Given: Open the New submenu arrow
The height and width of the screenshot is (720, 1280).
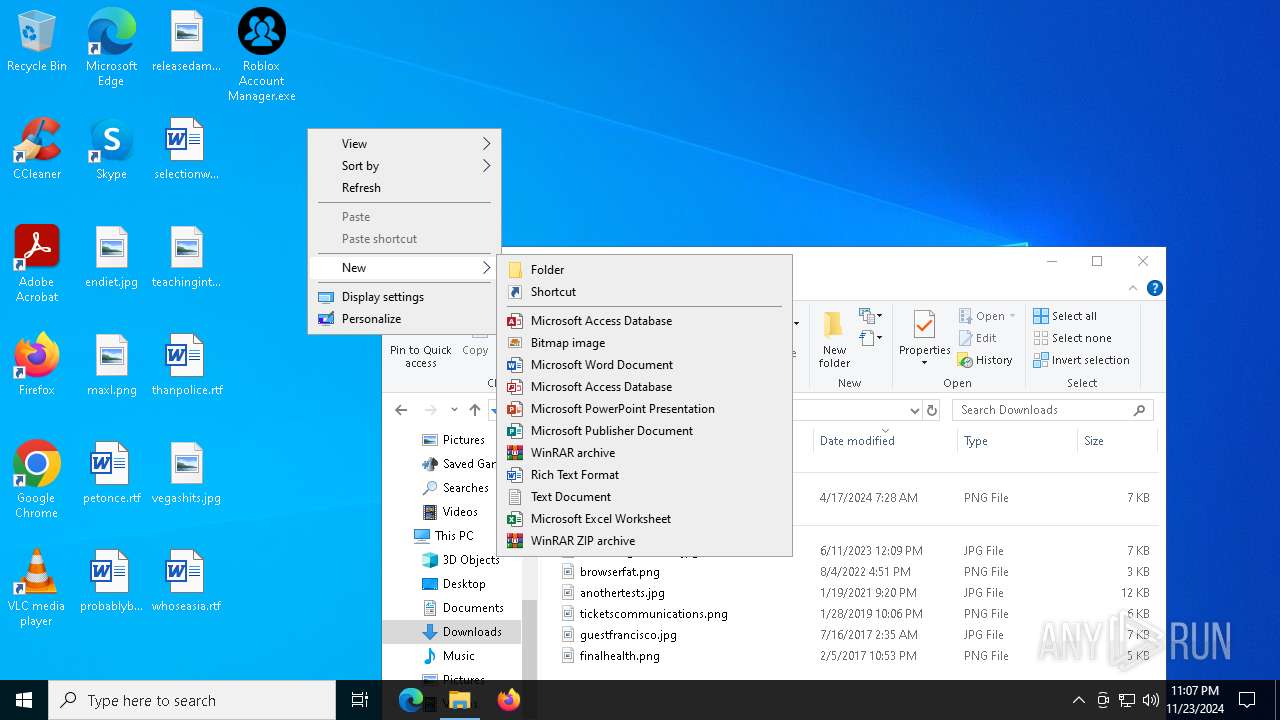Looking at the screenshot, I should (487, 268).
